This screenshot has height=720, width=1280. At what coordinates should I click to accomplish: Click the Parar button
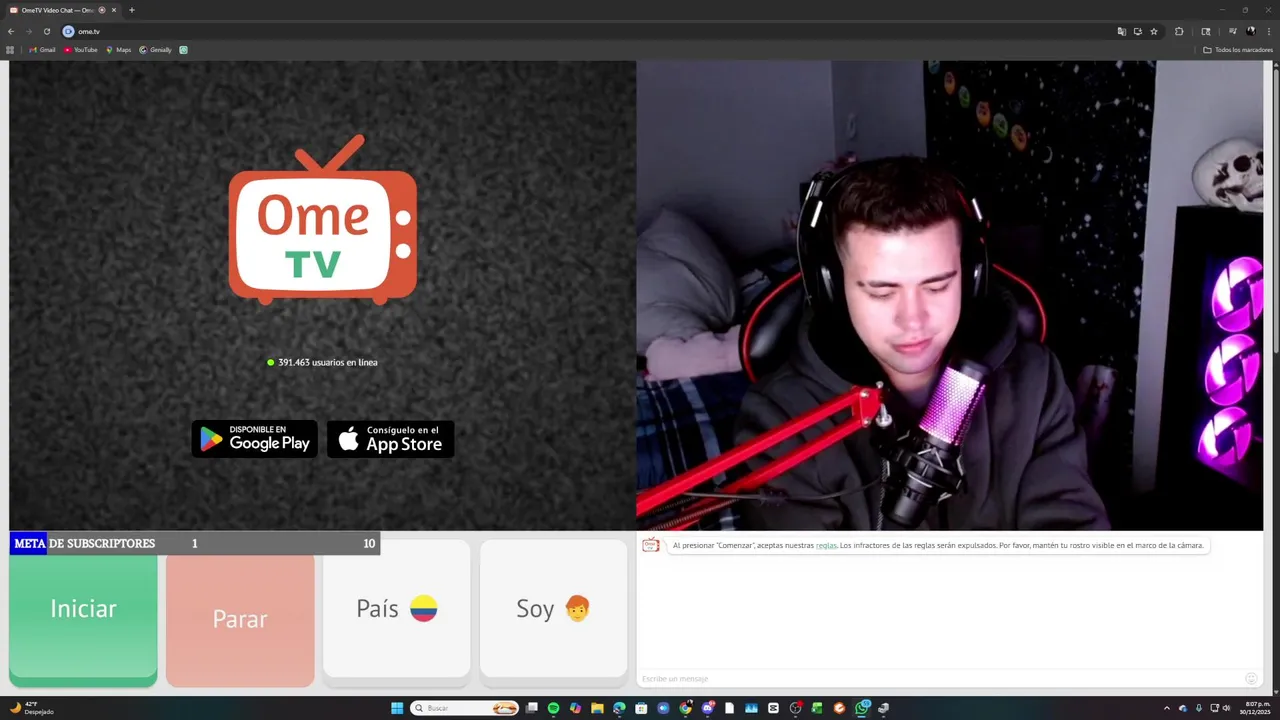pos(240,620)
